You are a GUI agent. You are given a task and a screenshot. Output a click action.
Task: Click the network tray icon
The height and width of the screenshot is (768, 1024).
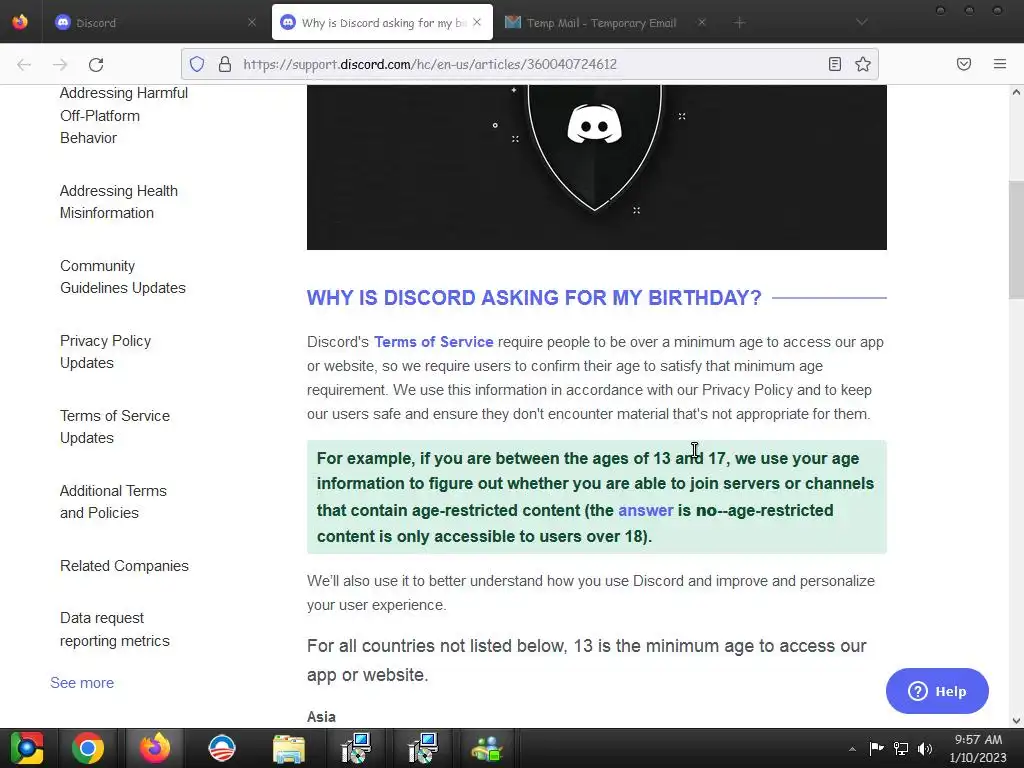click(901, 748)
